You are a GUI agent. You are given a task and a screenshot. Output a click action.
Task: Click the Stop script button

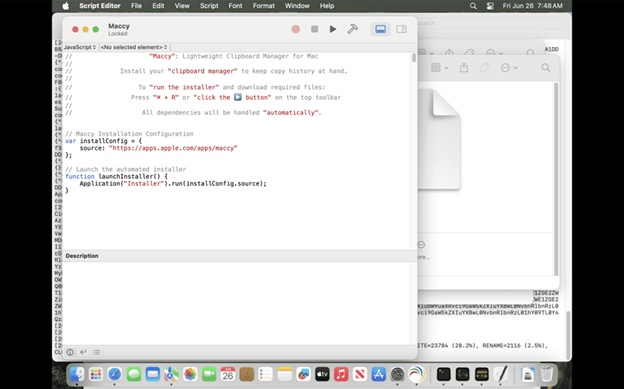314,29
